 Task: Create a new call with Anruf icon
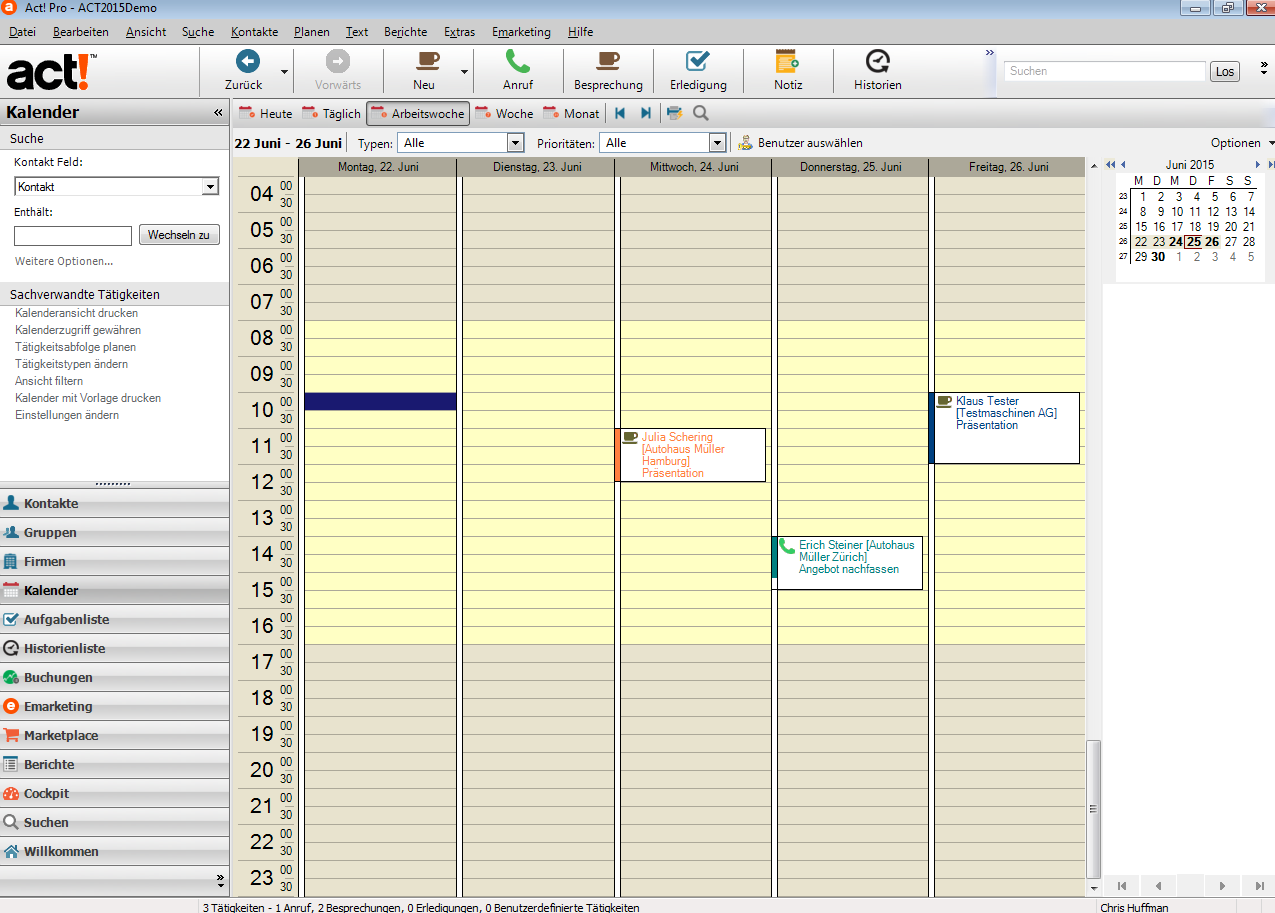(x=517, y=62)
